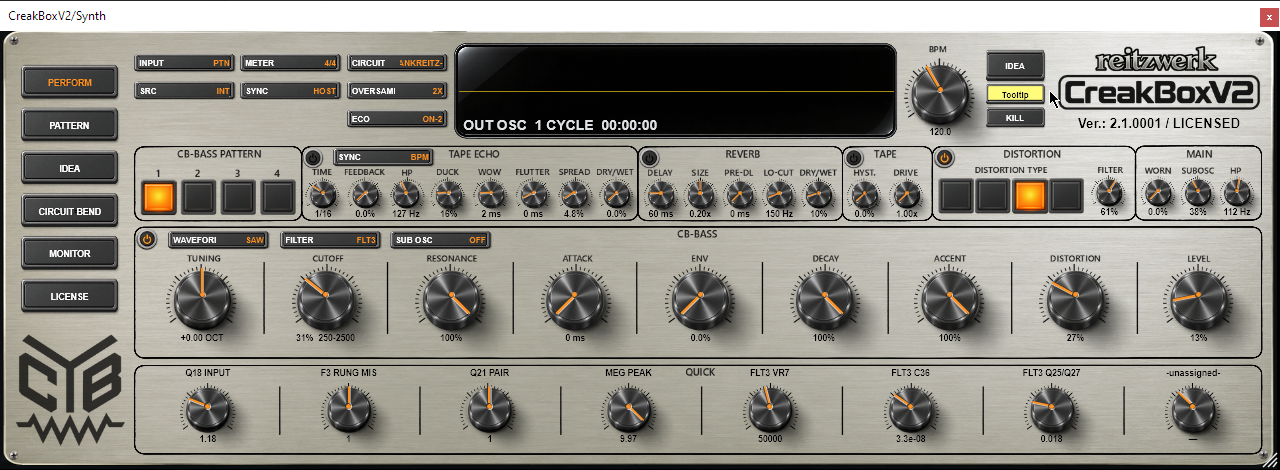The height and width of the screenshot is (470, 1280).
Task: Open the ECO ON-2 selector
Action: (x=397, y=119)
